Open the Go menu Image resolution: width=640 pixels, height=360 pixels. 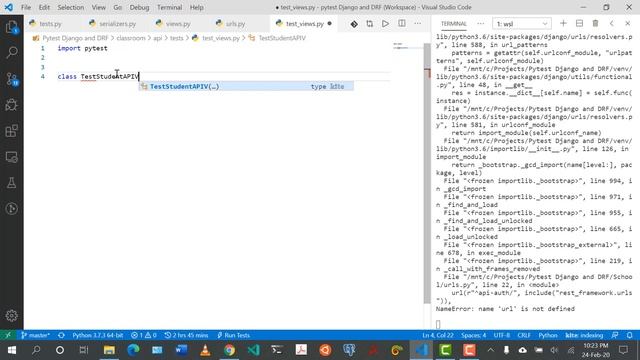coord(118,7)
